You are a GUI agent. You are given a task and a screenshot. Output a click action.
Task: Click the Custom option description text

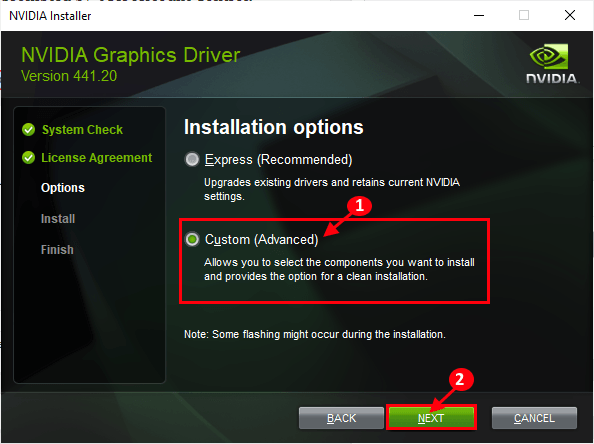click(339, 269)
